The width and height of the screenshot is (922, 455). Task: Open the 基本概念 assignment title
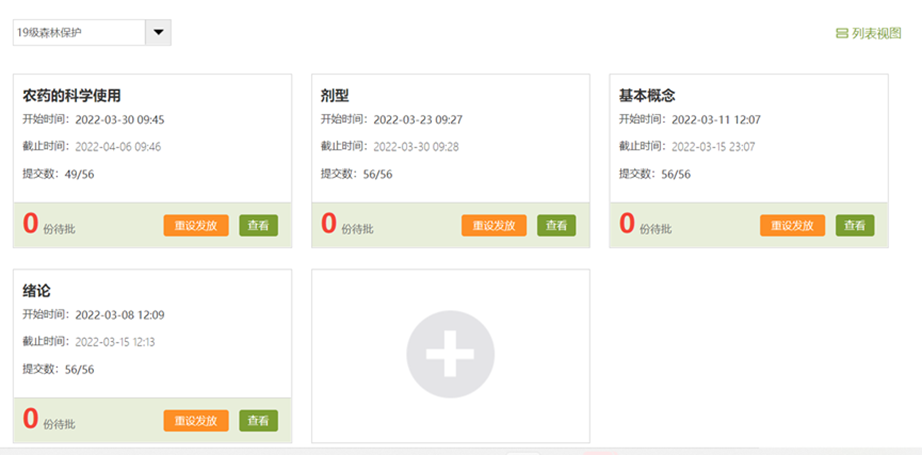647,96
